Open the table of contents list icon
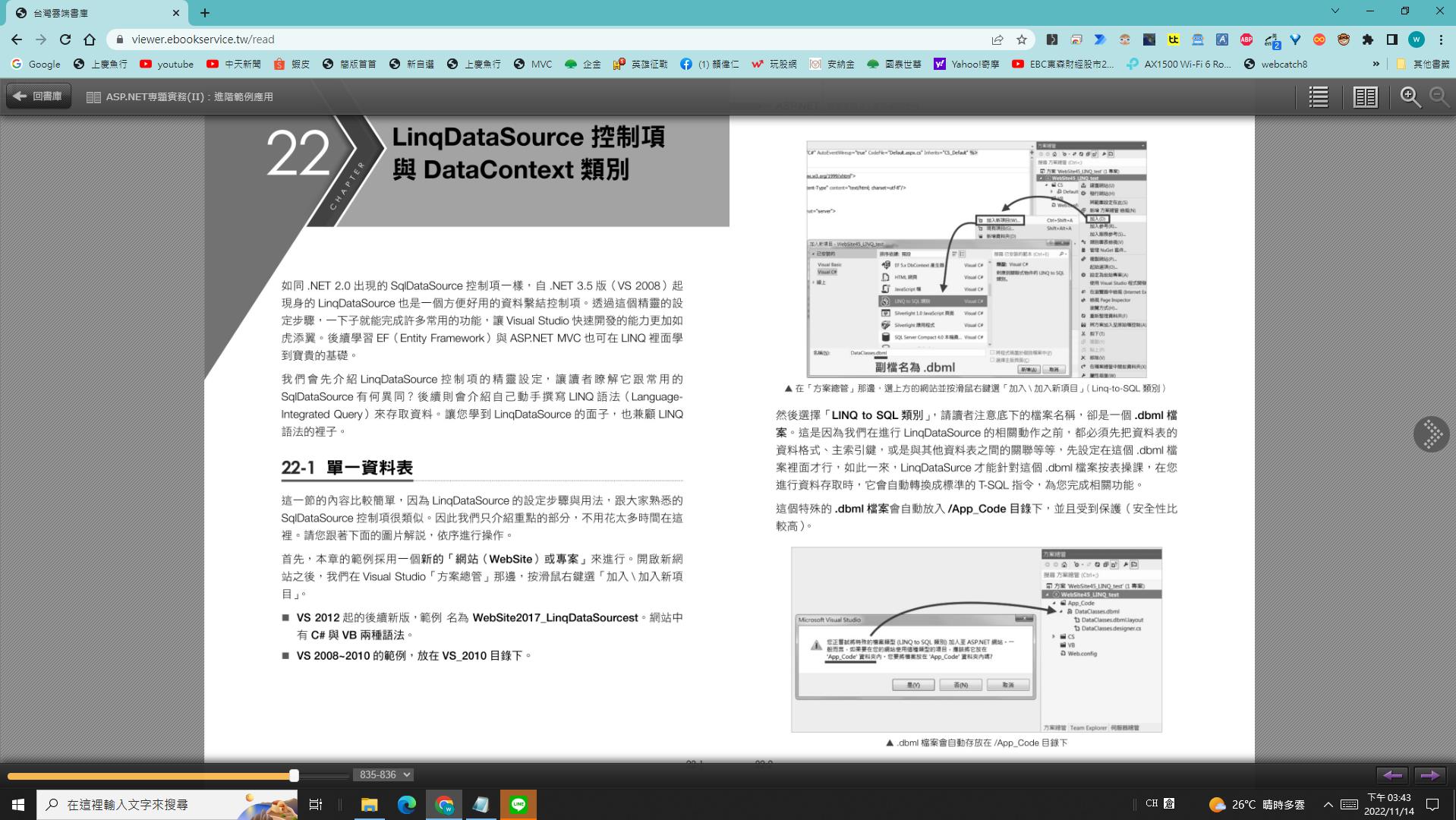1456x820 pixels. point(1319,96)
